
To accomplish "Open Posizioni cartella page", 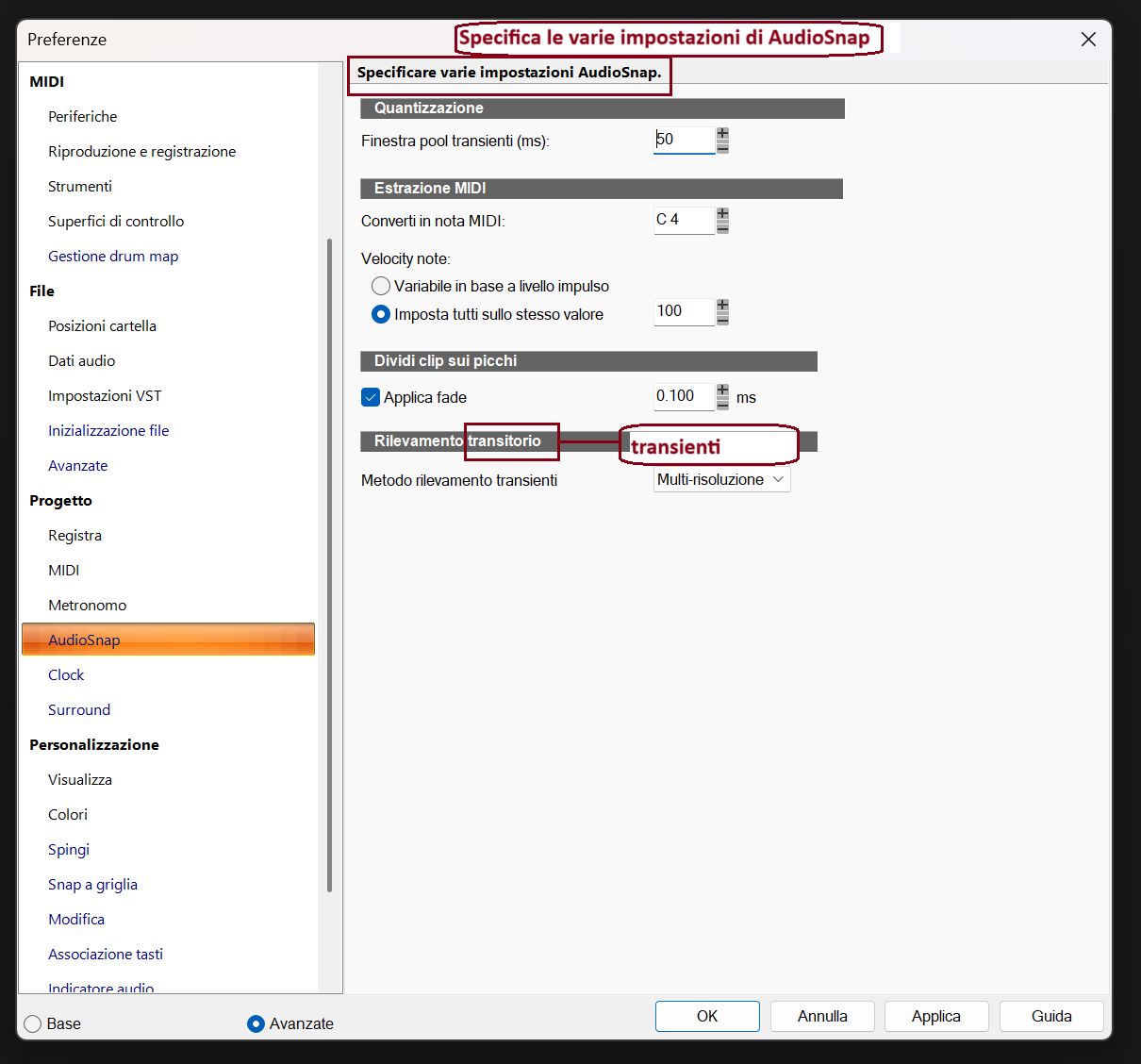I will point(102,325).
